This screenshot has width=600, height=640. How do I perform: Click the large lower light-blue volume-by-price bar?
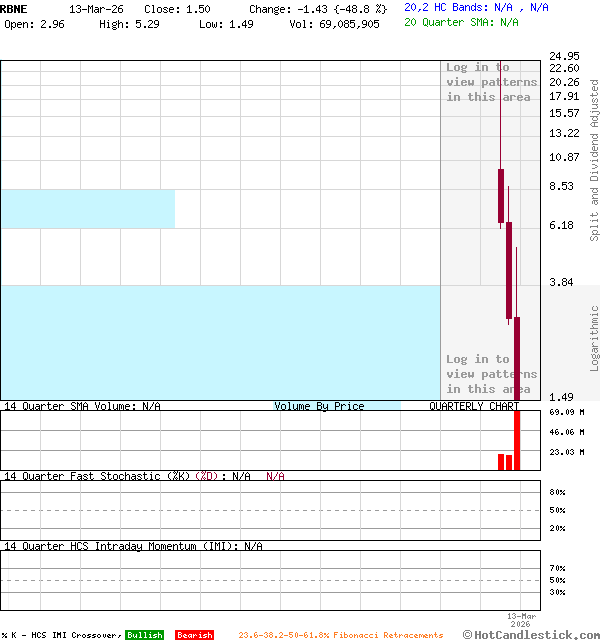pyautogui.click(x=220, y=342)
